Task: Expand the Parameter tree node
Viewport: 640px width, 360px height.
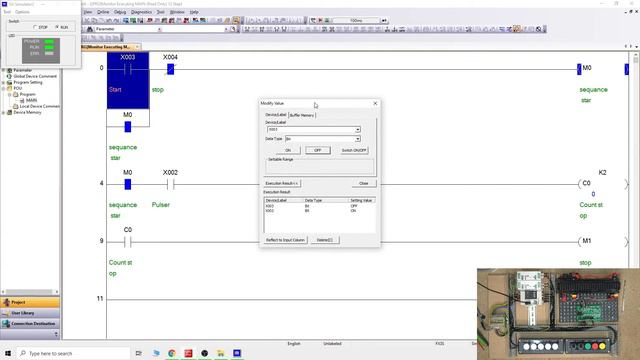Action: pos(4,70)
